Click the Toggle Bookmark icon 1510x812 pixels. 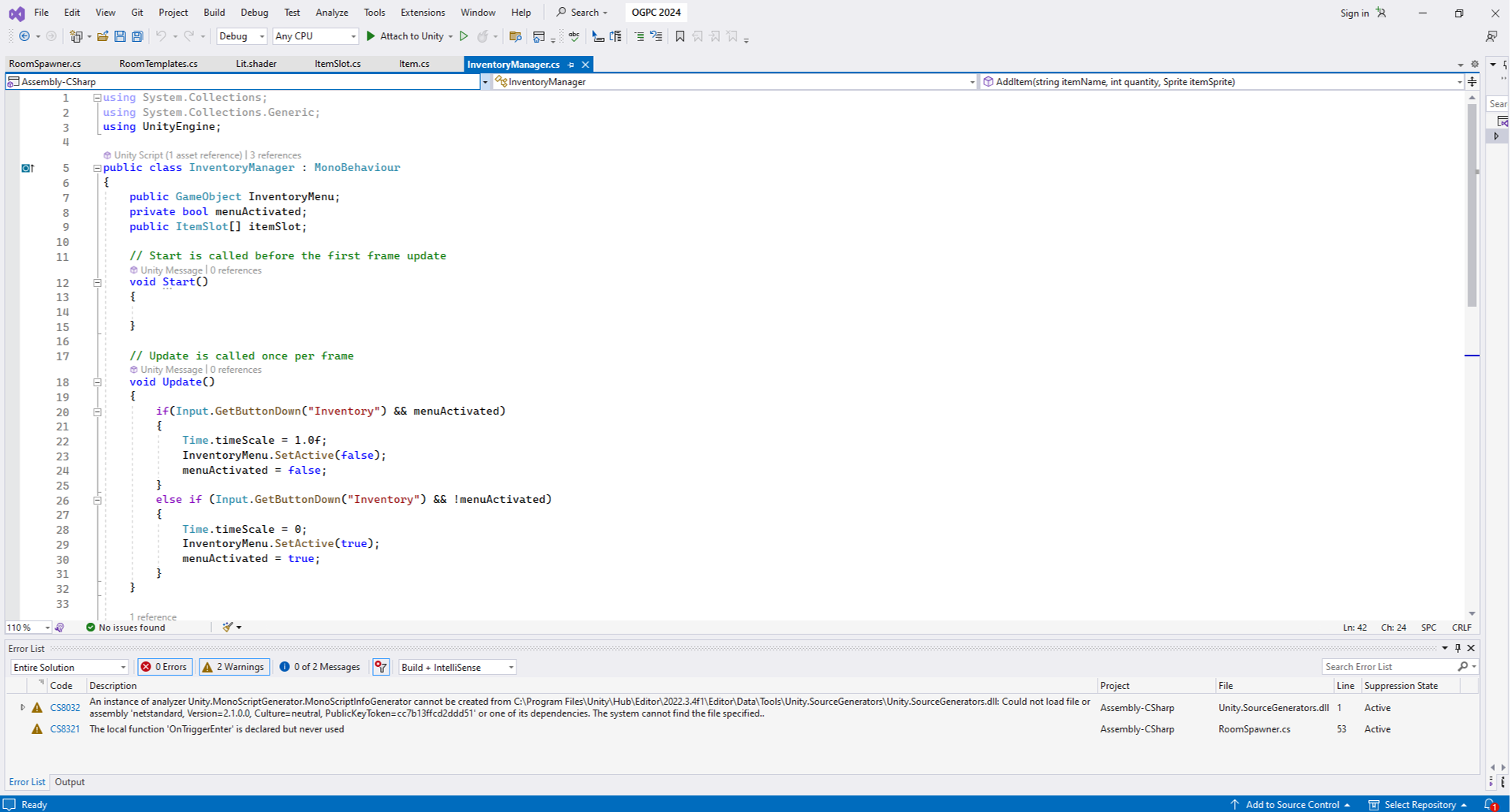(680, 36)
